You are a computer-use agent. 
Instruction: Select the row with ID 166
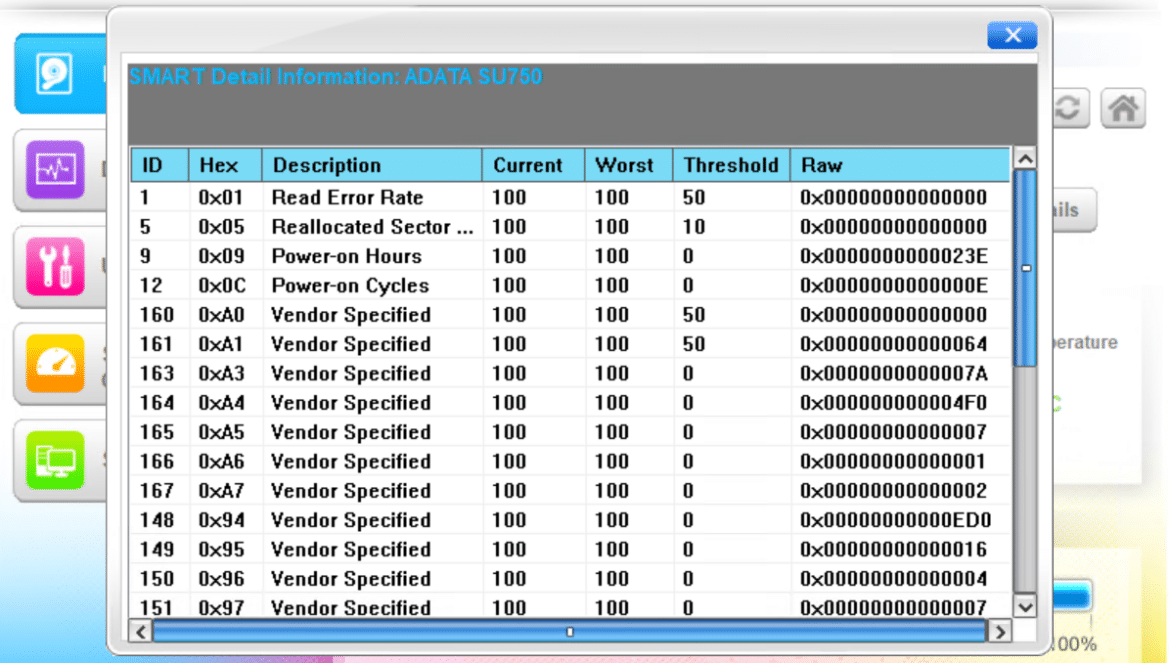(x=571, y=462)
